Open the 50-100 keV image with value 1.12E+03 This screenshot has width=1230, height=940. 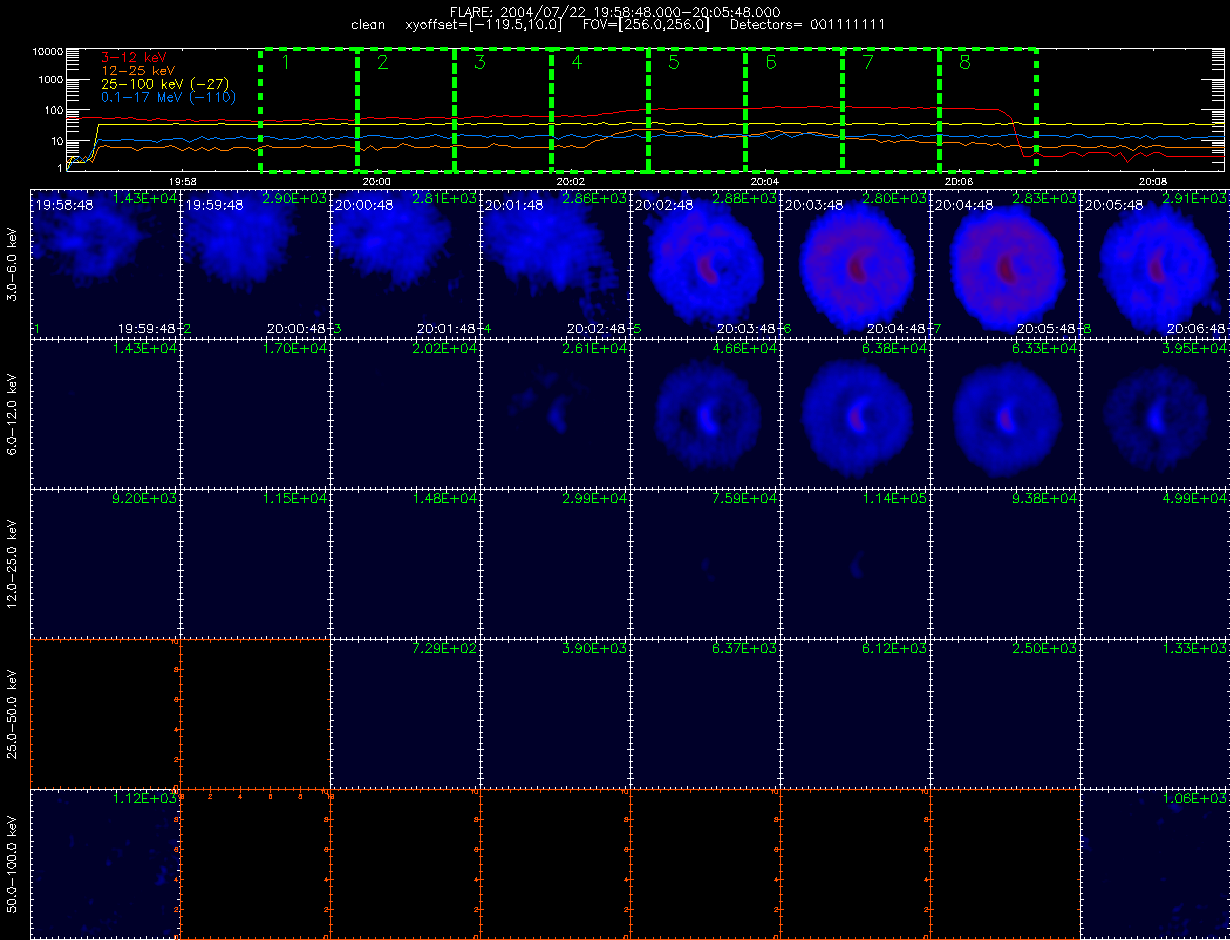105,863
